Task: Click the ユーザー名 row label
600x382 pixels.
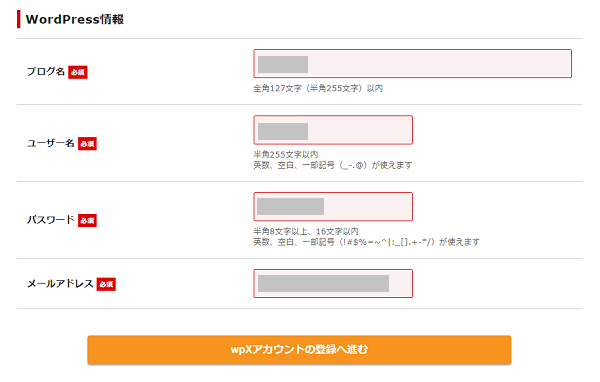Action: click(x=51, y=143)
